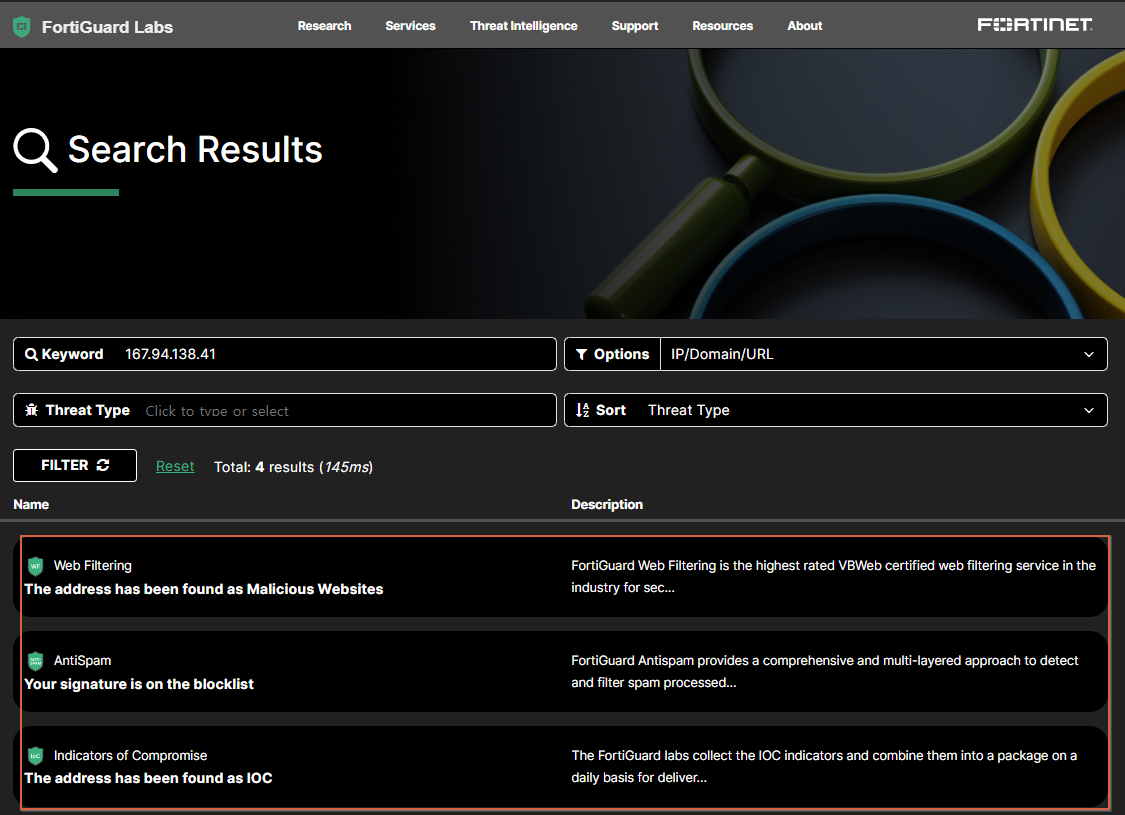Click the chevron arrow of Options dropdown

1088,354
